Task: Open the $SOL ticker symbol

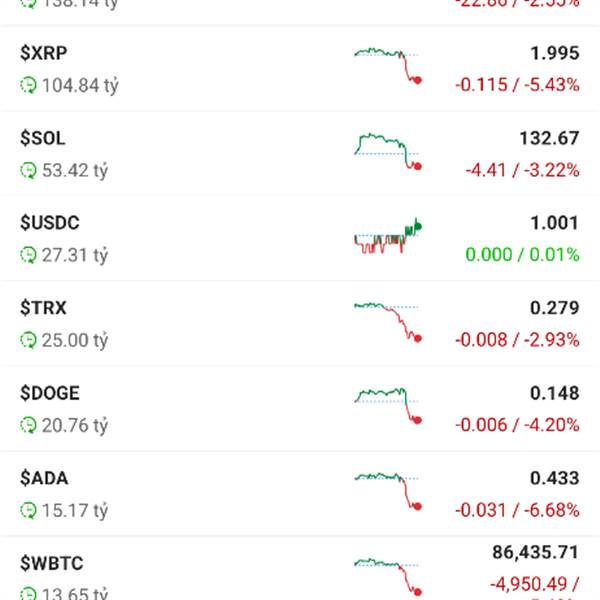Action: pyautogui.click(x=43, y=138)
